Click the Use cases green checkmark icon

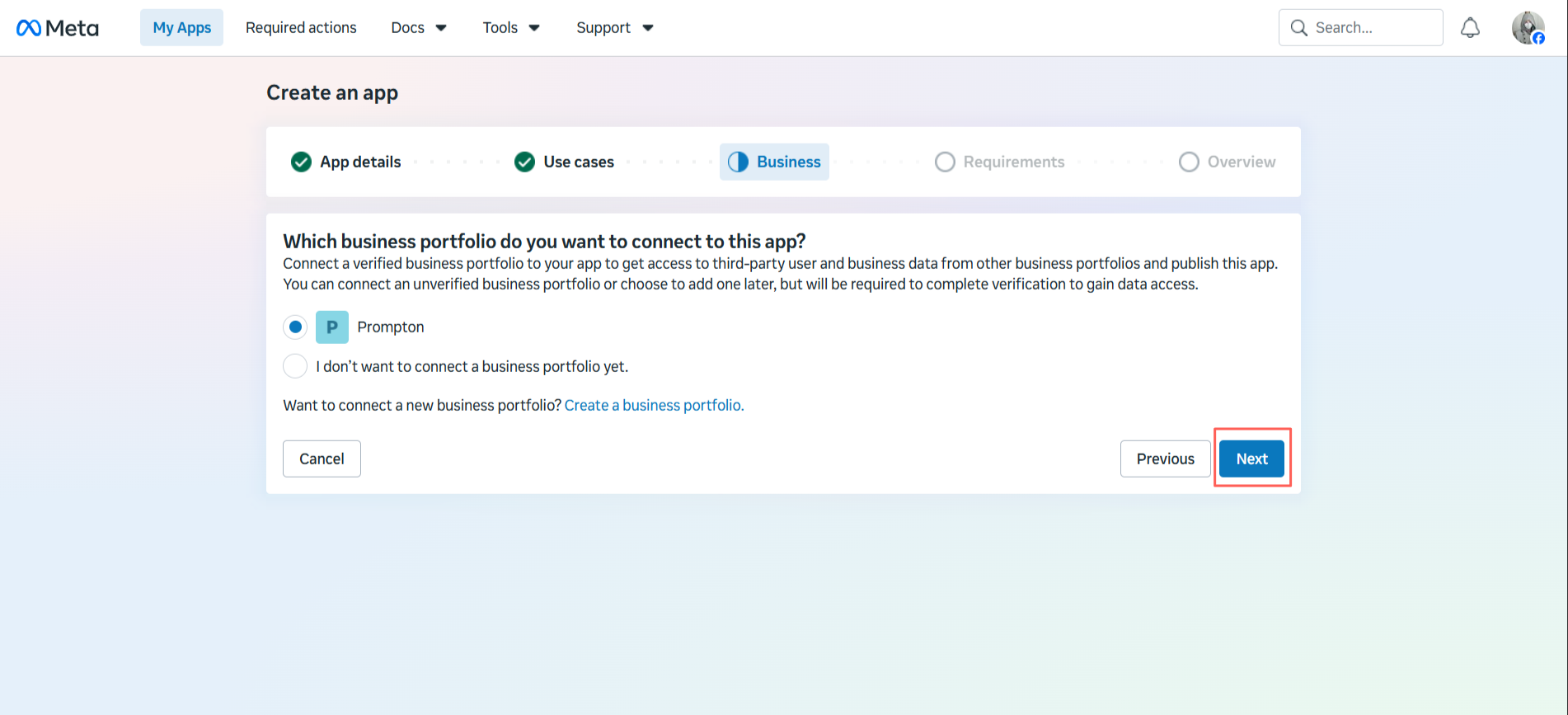coord(524,162)
